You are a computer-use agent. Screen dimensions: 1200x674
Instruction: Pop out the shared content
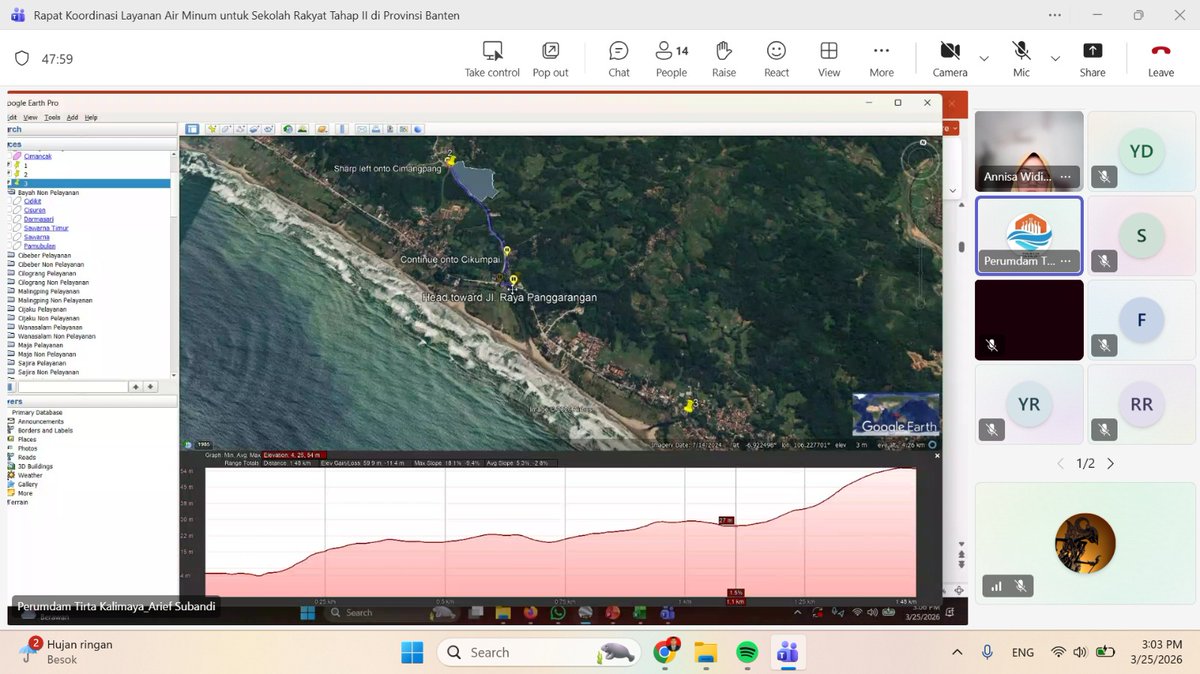[550, 59]
